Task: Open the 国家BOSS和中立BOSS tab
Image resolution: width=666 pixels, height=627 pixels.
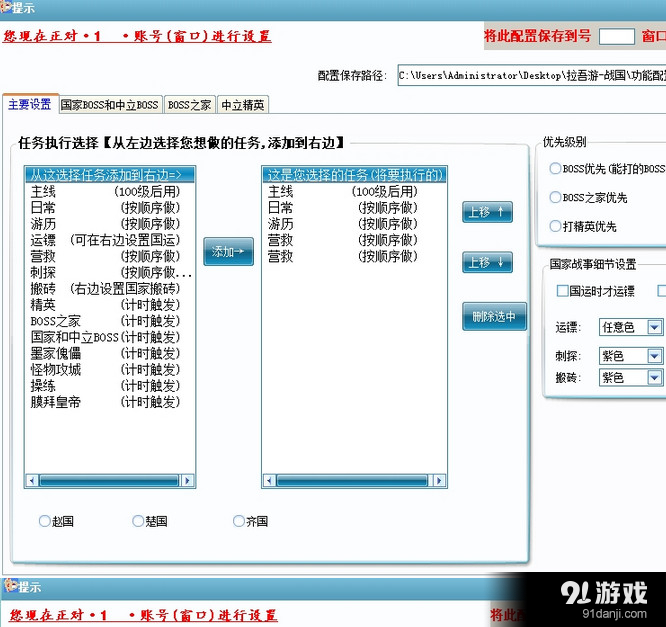Action: [x=110, y=105]
